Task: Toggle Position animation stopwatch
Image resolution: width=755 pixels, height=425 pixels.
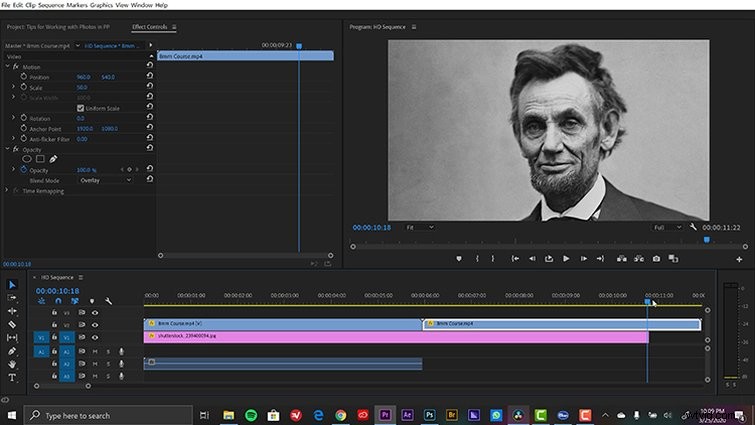Action: (24, 77)
